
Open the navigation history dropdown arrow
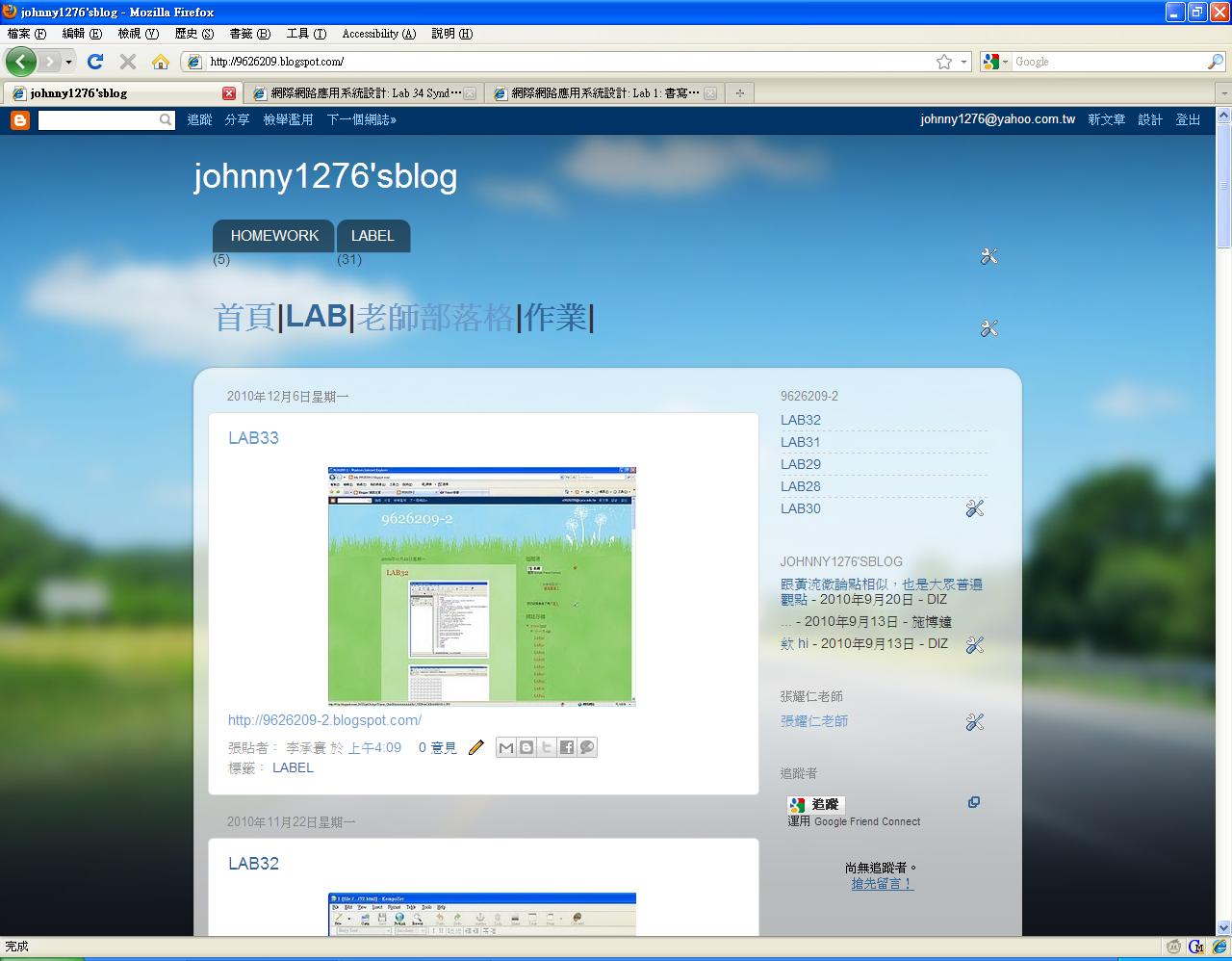coord(68,62)
